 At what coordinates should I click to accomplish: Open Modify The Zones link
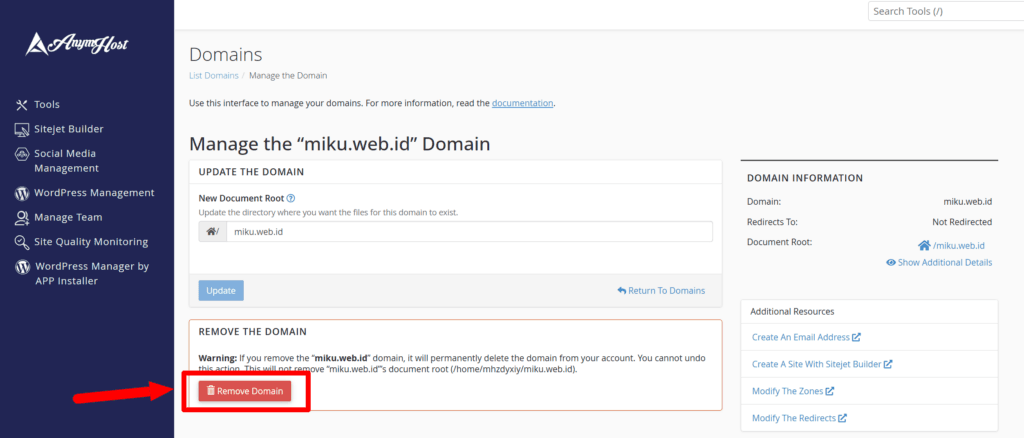tap(788, 391)
